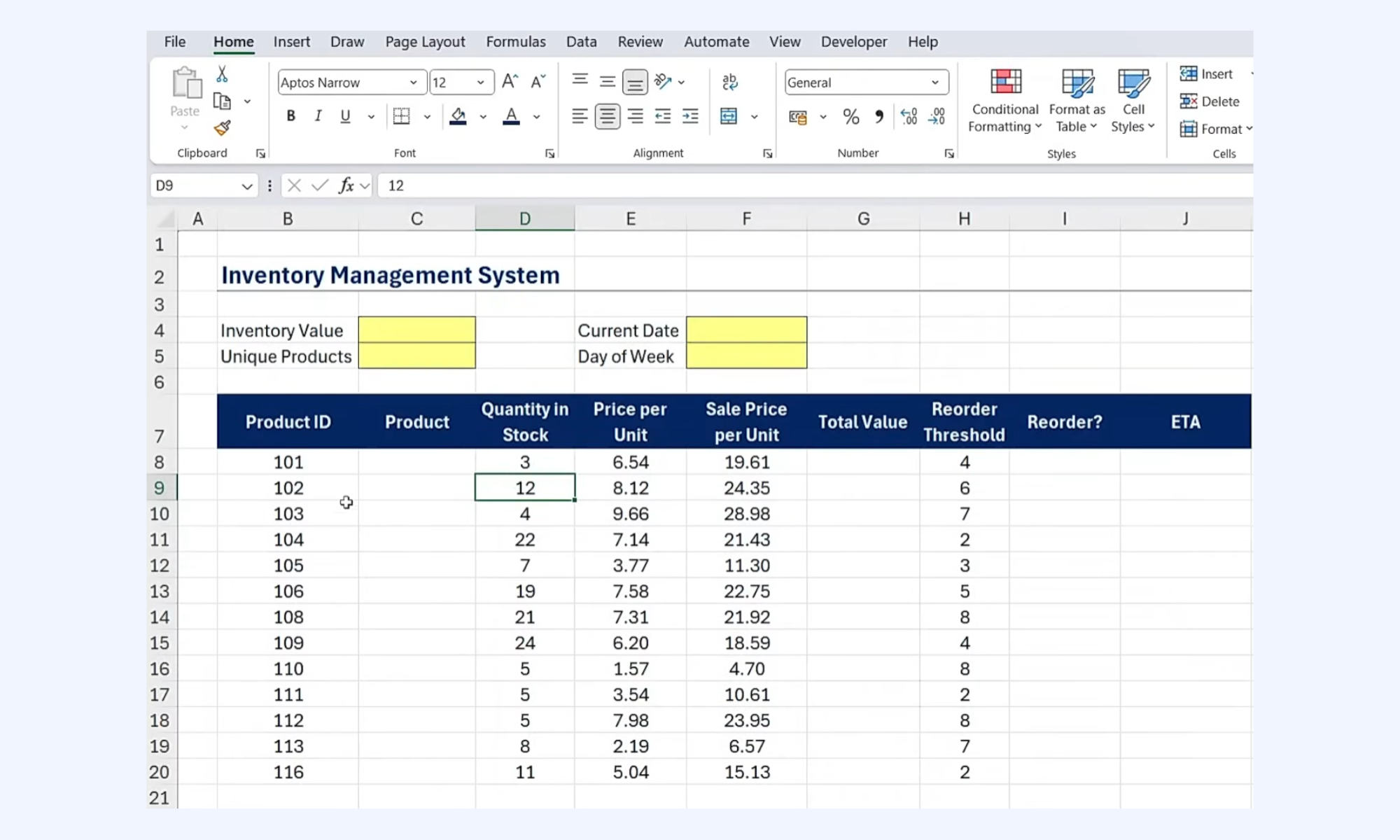Switch to the Page Layout tab
Viewport: 1400px width, 840px height.
(425, 42)
